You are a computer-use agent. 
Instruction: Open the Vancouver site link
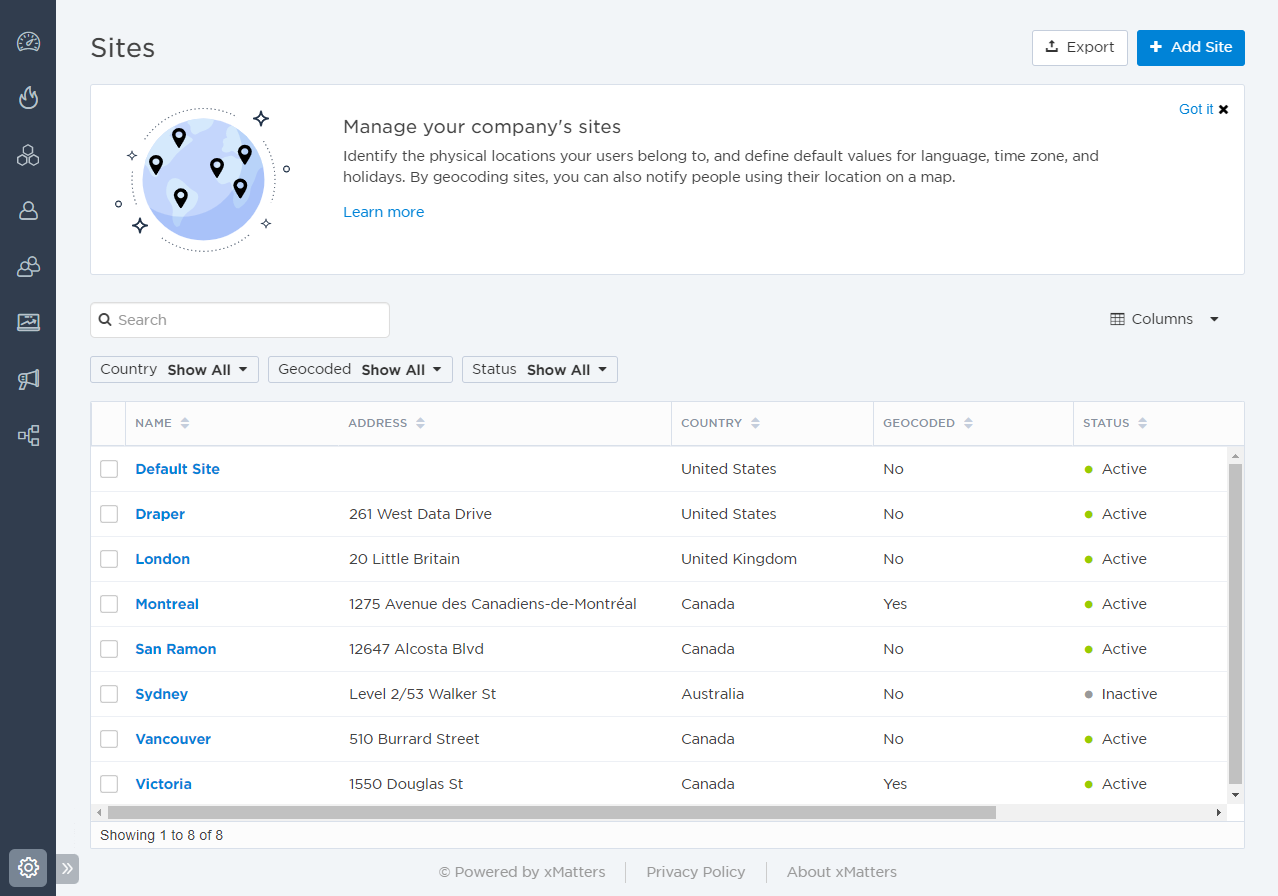tap(173, 739)
